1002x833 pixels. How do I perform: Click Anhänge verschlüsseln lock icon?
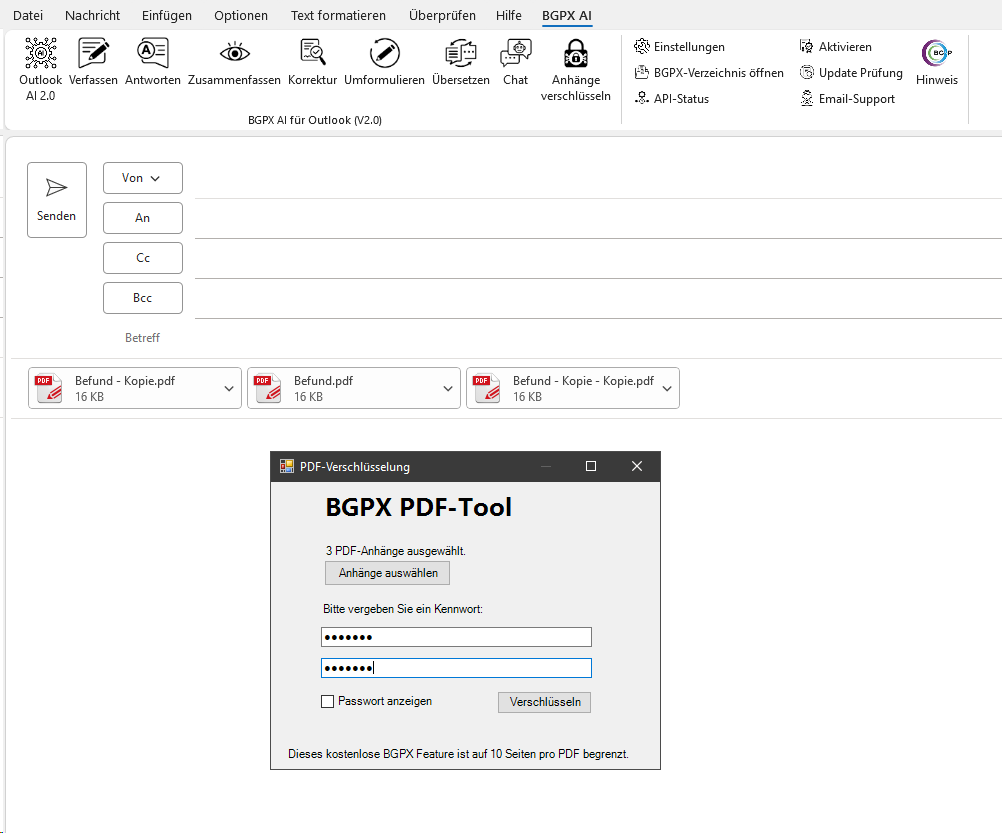coord(575,54)
